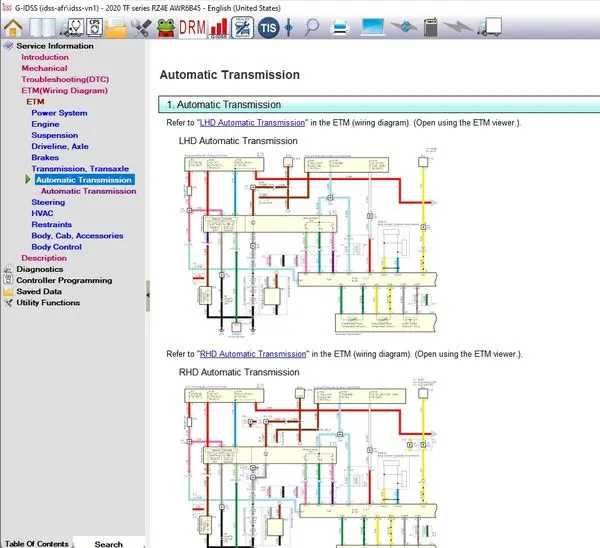Image resolution: width=600 pixels, height=548 pixels.
Task: Open the Description section
Action: (44, 258)
